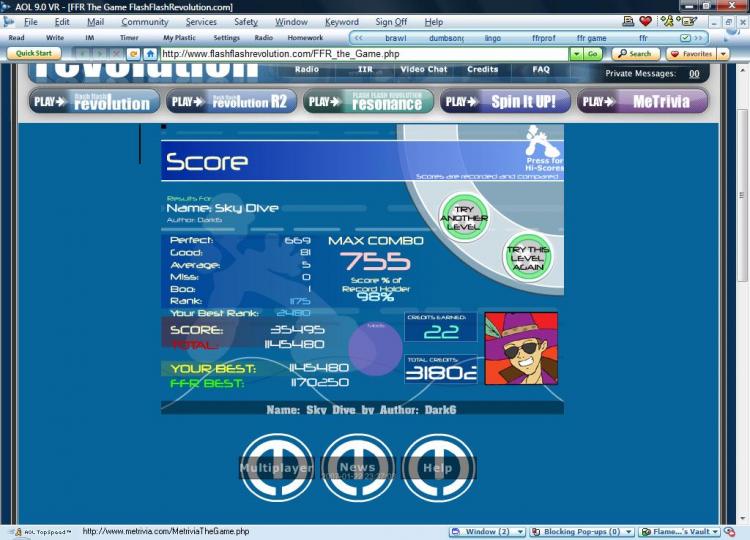Click Try This Level Again button

528,258
